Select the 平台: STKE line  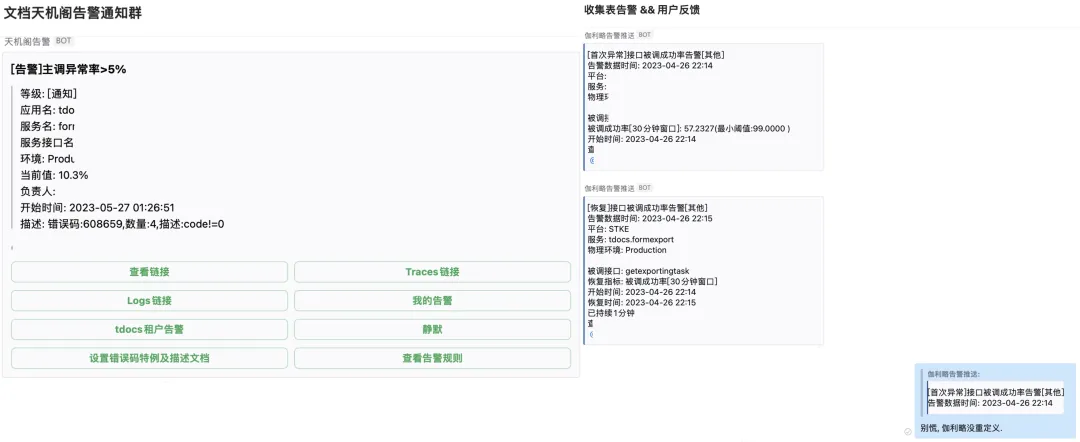[x=608, y=229]
